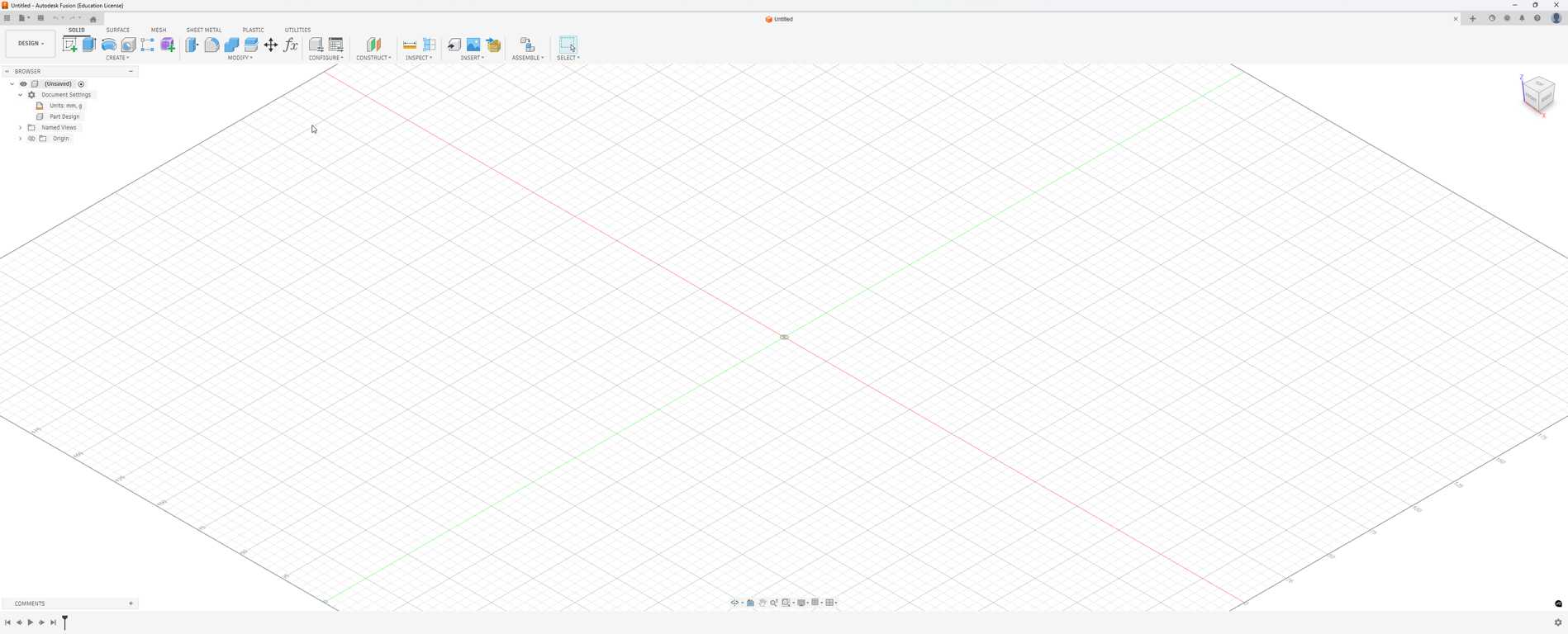Select the Press Pull tool
Screen dimensions: 1568x634
click(192, 45)
